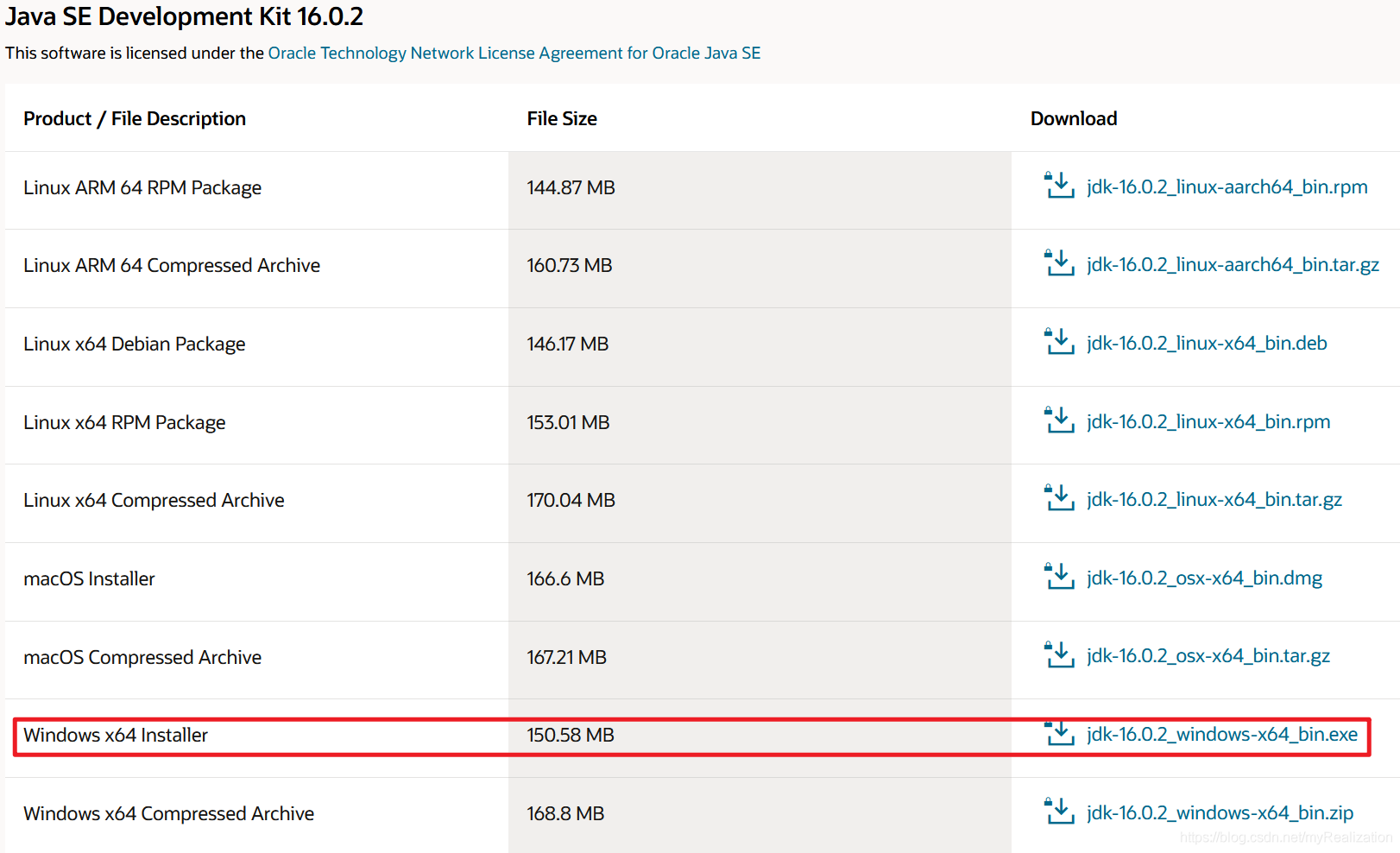Image resolution: width=1400 pixels, height=853 pixels.
Task: Click download icon for linux-aarch64 rpm
Action: (1059, 186)
